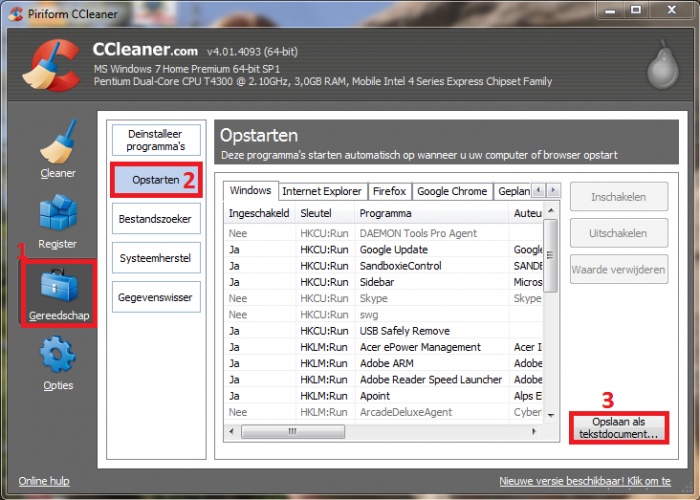Select the SandboxieControl entry
Image resolution: width=700 pixels, height=500 pixels.
(384, 266)
